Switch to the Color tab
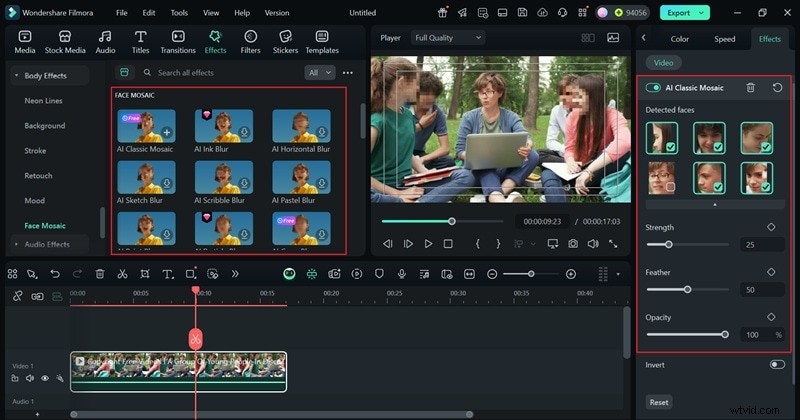This screenshot has width=800, height=420. [680, 39]
